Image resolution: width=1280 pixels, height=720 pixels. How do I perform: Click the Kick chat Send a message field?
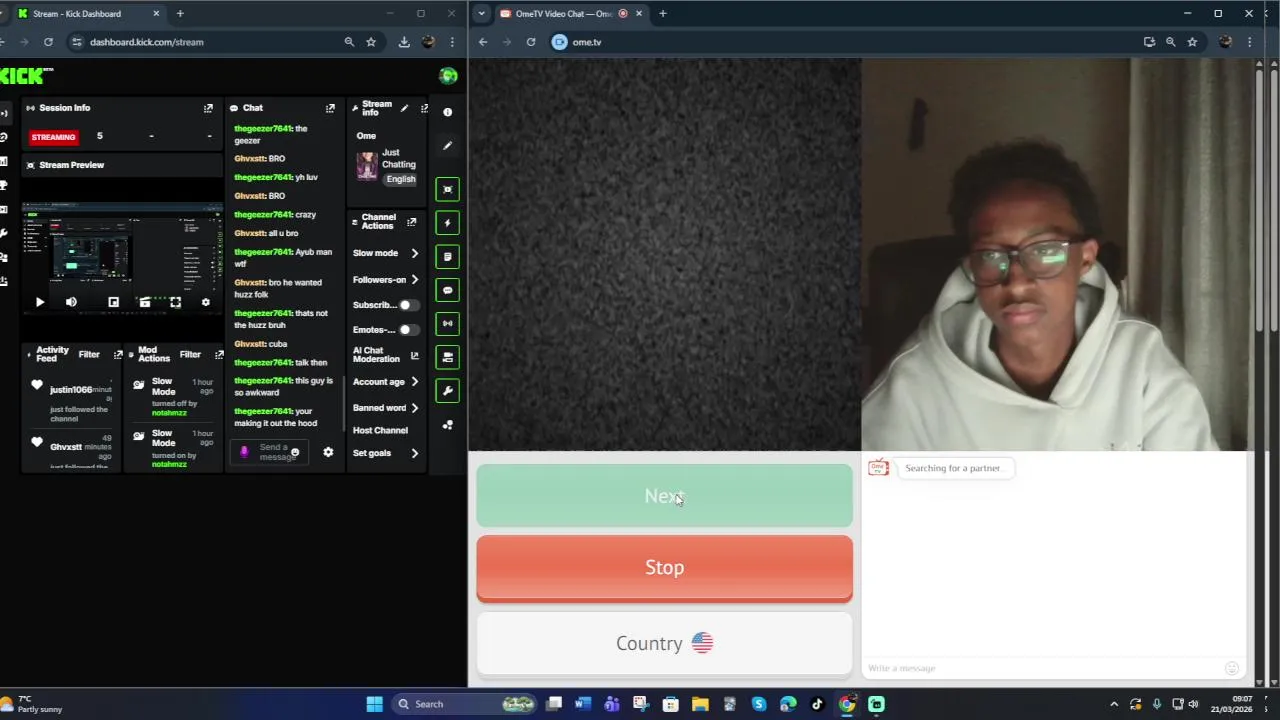pos(272,452)
